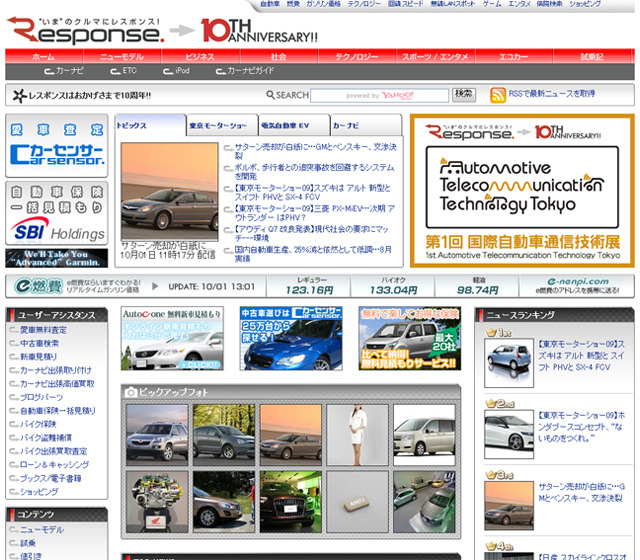The height and width of the screenshot is (560, 640).
Task: Switch to the カーナビ tab in news box
Action: pos(366,125)
